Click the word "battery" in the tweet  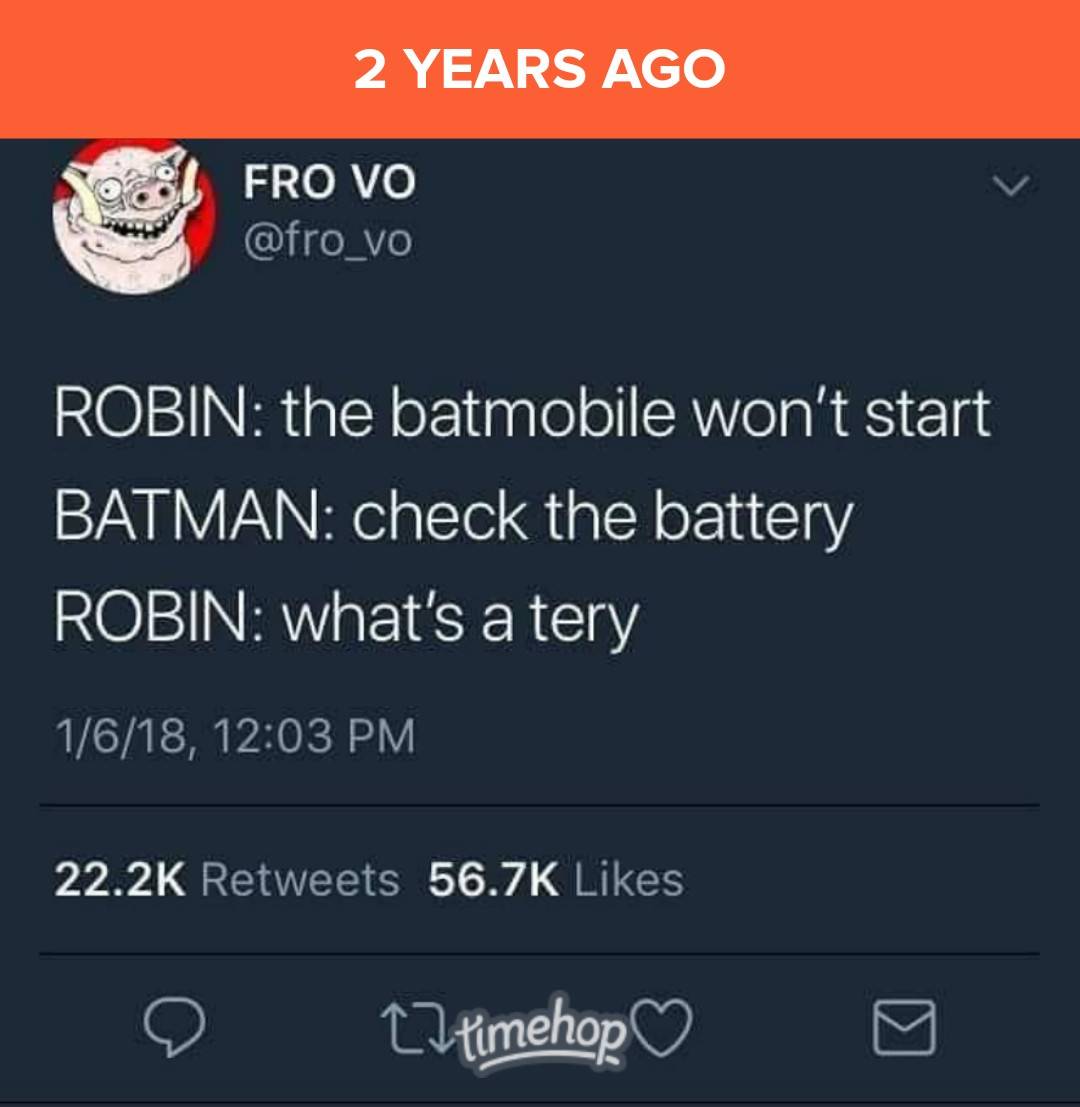click(753, 519)
